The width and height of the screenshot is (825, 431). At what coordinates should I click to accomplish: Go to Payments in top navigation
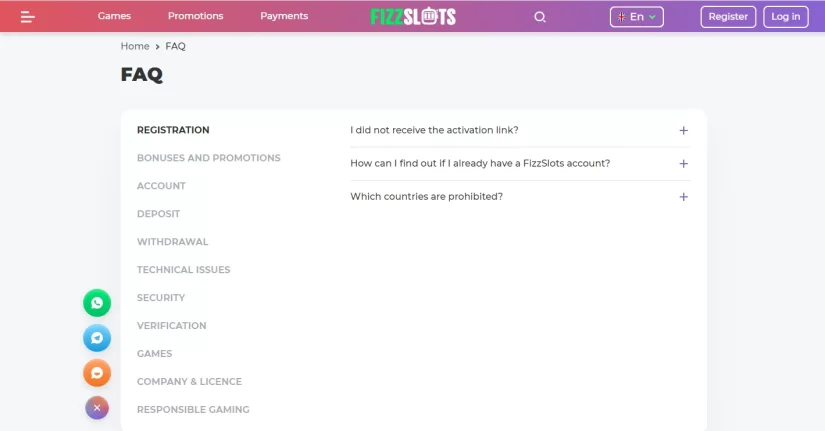click(x=284, y=16)
